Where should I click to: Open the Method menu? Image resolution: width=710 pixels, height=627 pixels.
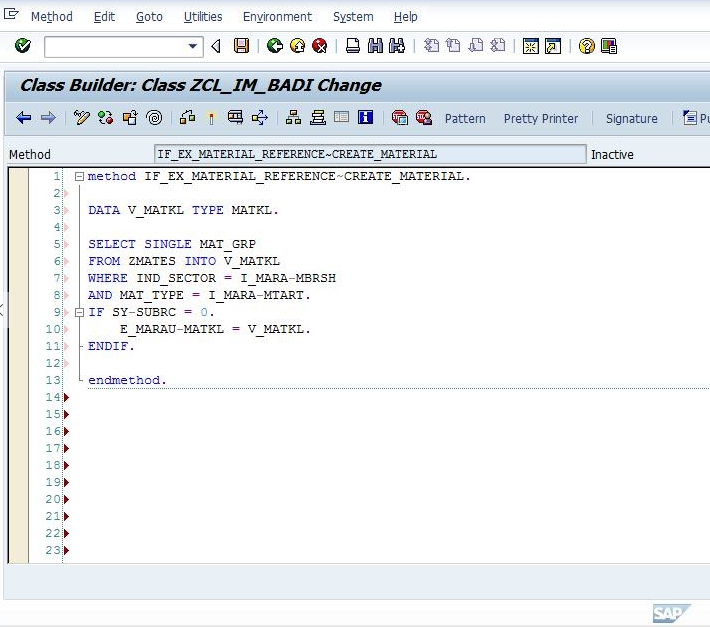coord(52,17)
